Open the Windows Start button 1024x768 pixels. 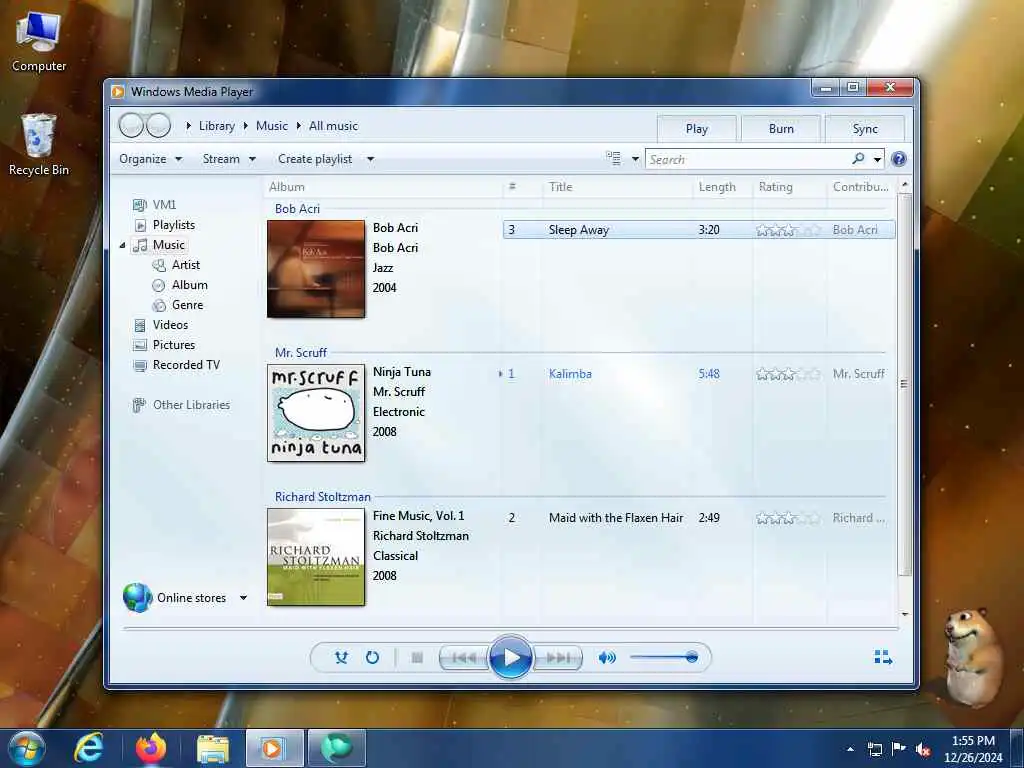coord(26,748)
